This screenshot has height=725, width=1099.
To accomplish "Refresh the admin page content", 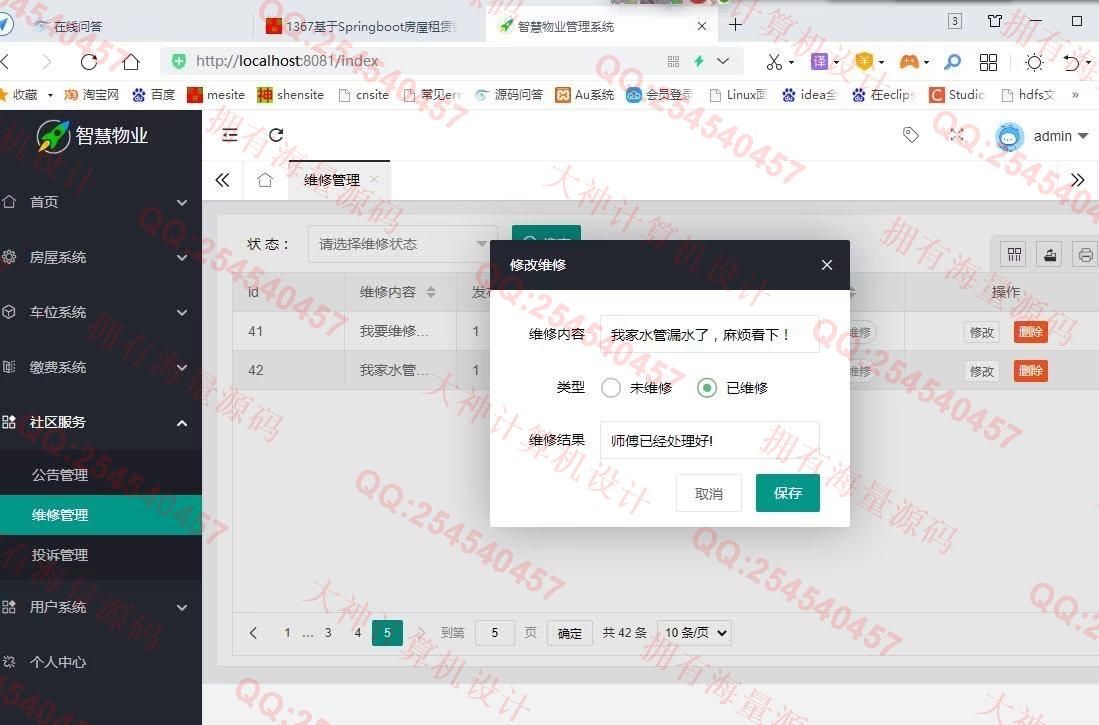I will pyautogui.click(x=276, y=135).
